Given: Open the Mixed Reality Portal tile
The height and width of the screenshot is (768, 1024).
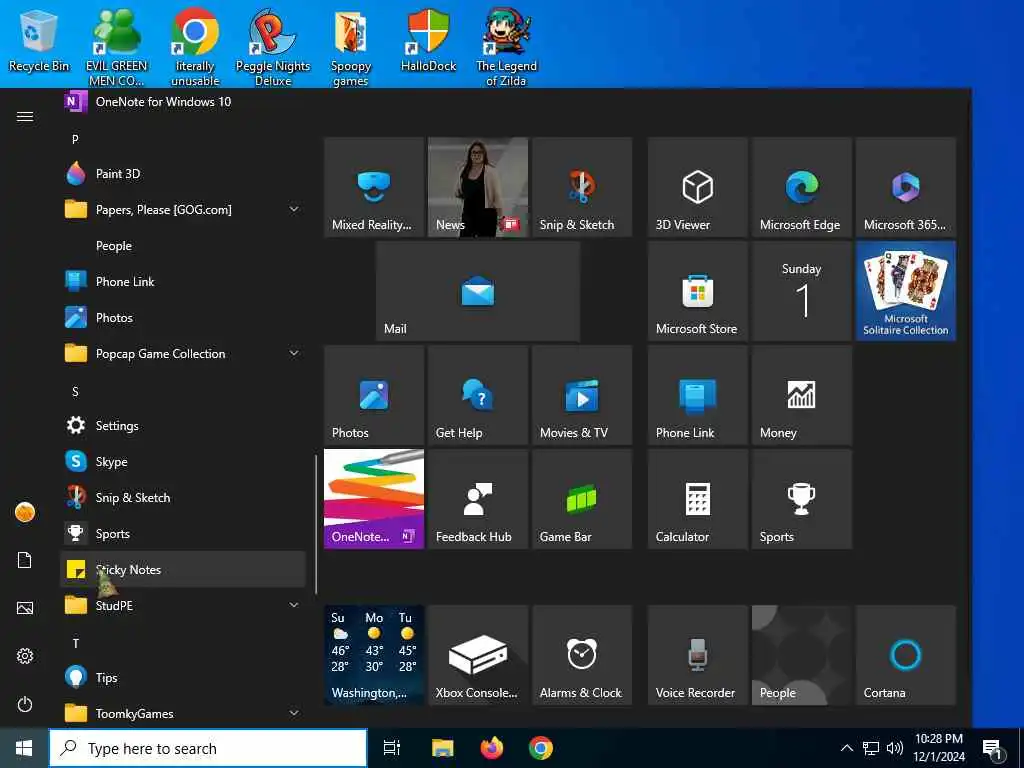Looking at the screenshot, I should click(x=374, y=187).
